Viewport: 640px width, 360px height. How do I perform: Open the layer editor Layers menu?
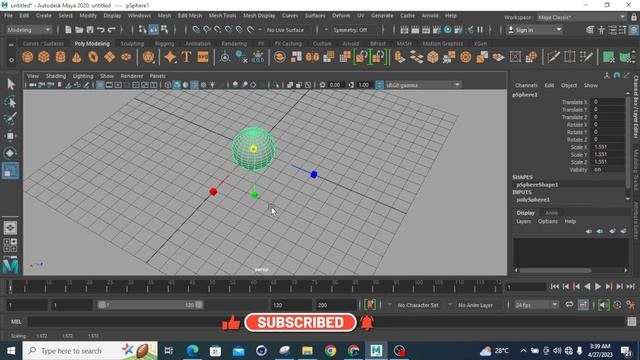pos(524,221)
